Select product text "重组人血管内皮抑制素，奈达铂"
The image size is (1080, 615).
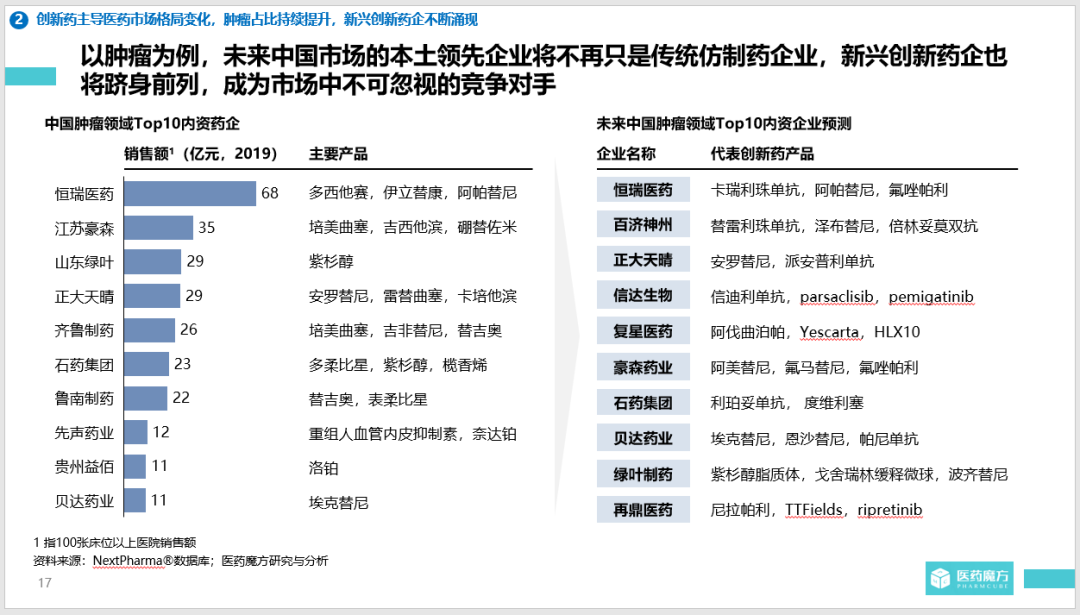[413, 434]
